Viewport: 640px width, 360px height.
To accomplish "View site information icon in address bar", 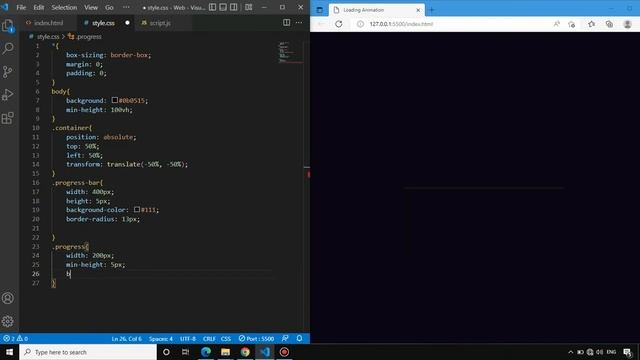I will point(360,24).
